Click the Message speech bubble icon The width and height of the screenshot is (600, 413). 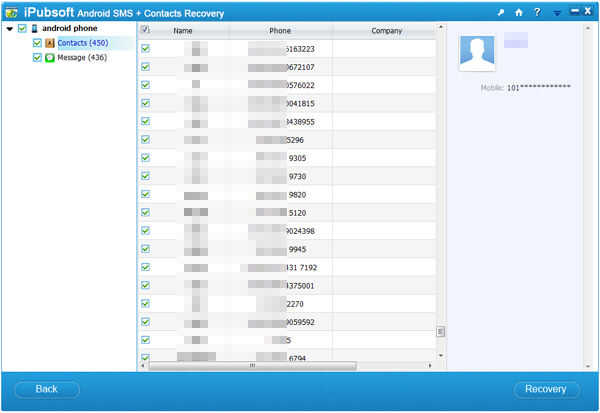coord(50,58)
